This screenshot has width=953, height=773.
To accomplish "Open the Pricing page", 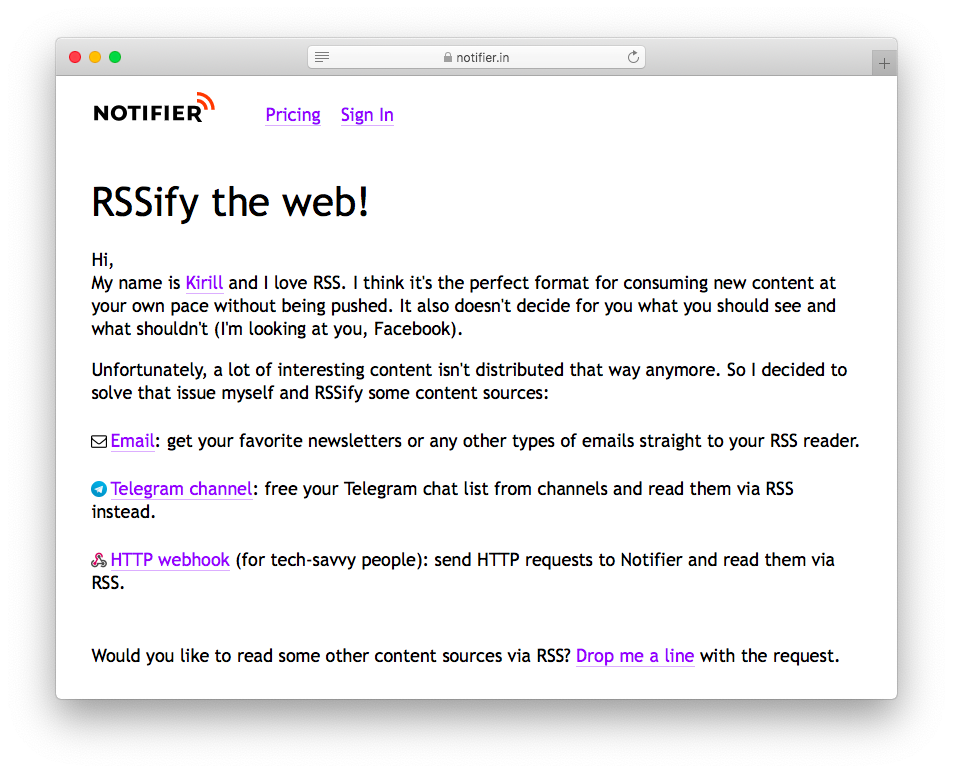I will tap(293, 115).
